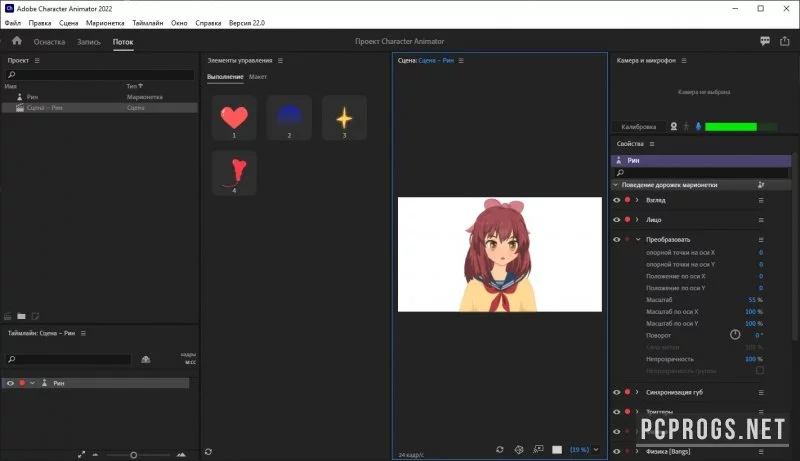Trigger the red balloon control 4

[234, 173]
